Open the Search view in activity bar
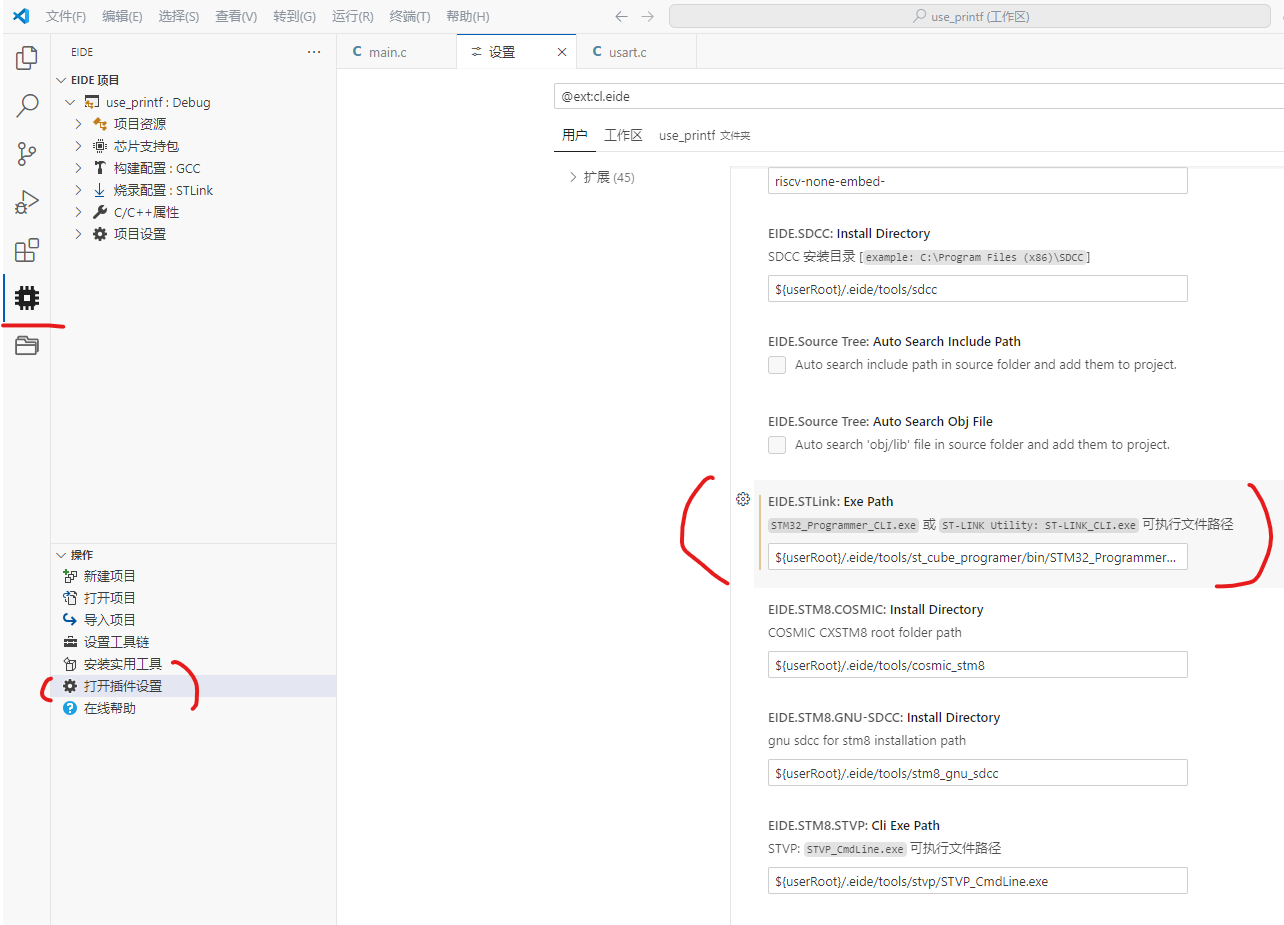Screen dimensions: 1284x925 click(27, 106)
